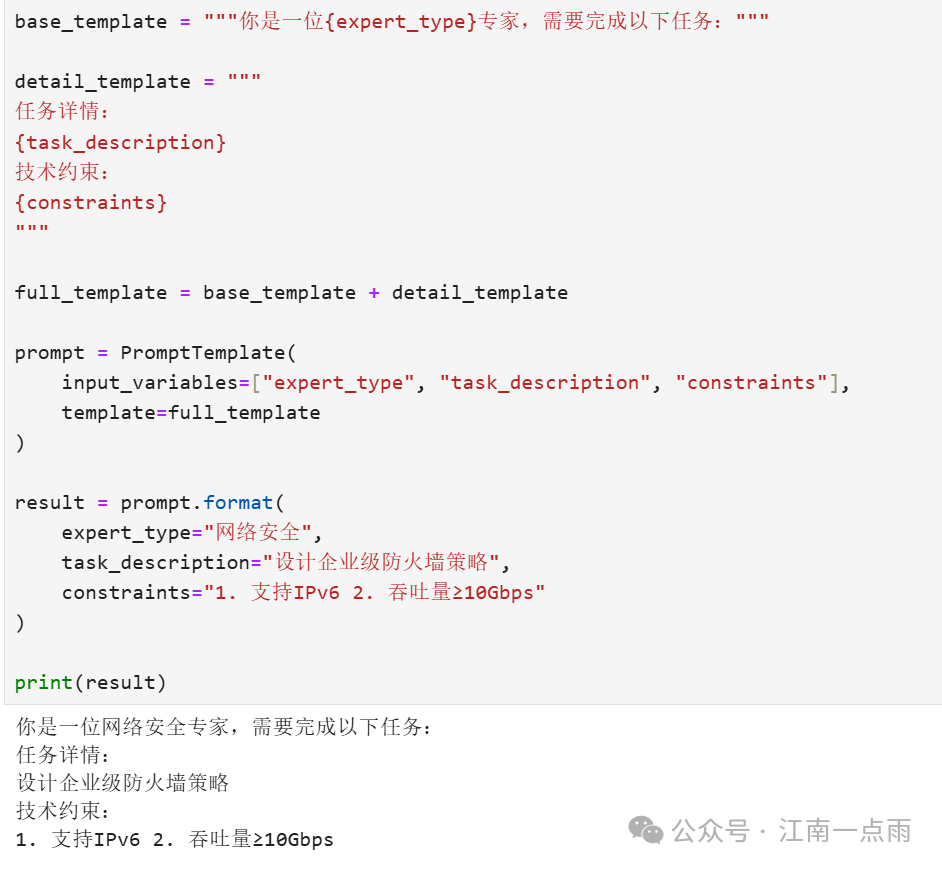942x869 pixels.
Task: Click the {constraints} placeholder line
Action: point(91,203)
